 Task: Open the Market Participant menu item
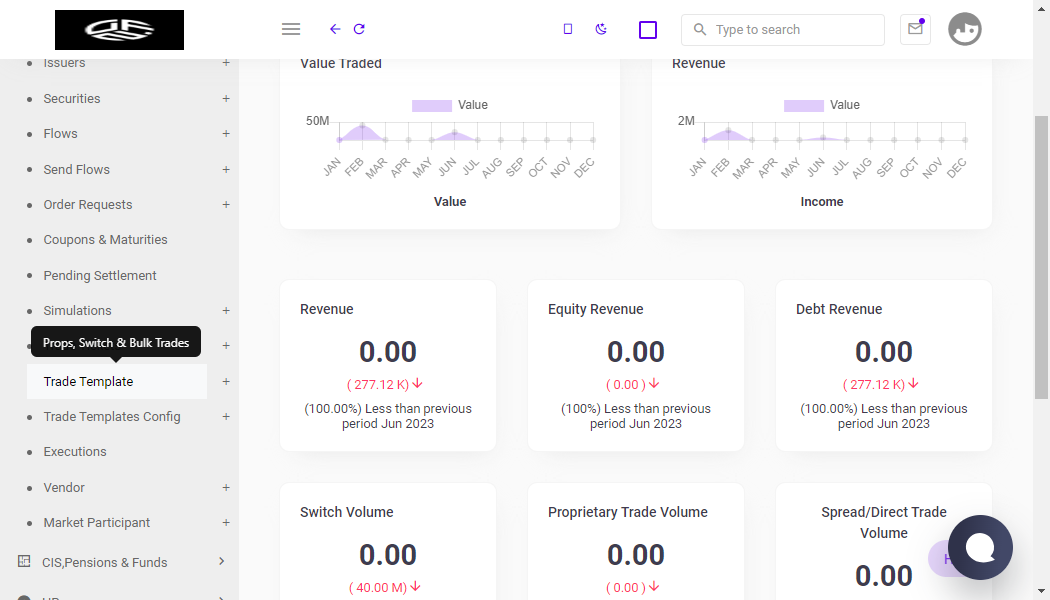(96, 522)
